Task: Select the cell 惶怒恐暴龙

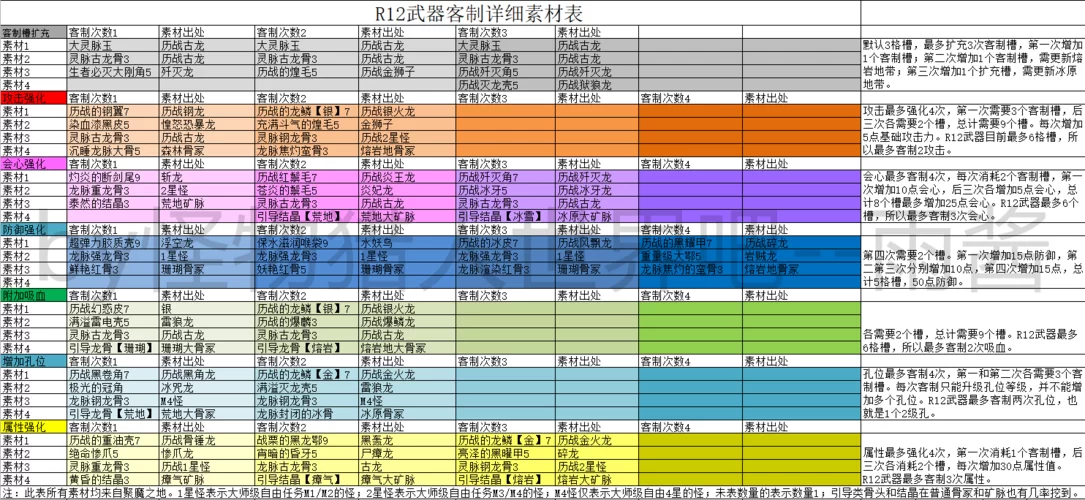Action: [x=206, y=124]
